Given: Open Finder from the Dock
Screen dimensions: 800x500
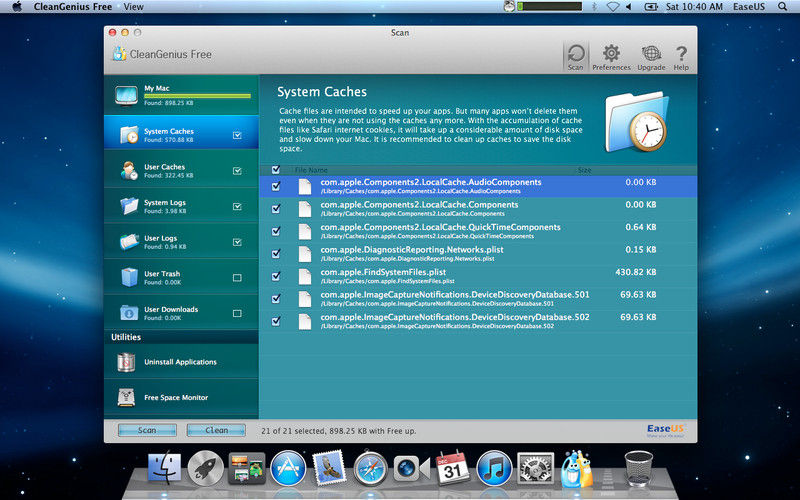Looking at the screenshot, I should tap(164, 467).
